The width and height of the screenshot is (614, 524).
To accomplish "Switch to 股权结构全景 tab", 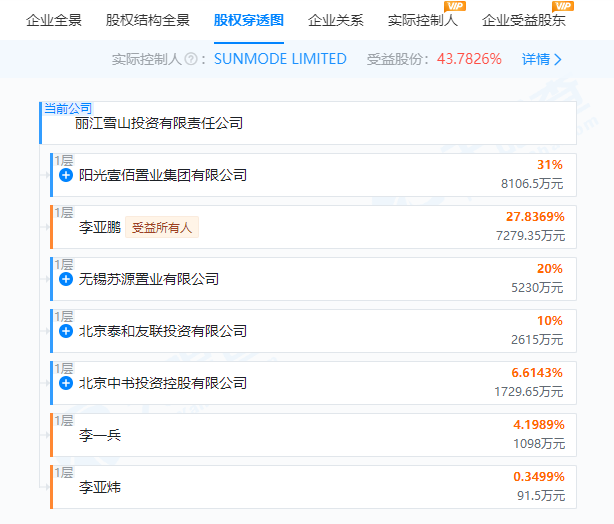I will click(x=148, y=20).
